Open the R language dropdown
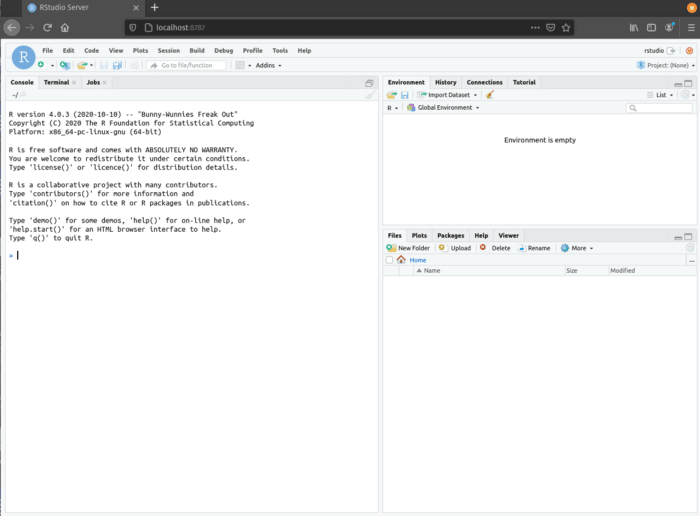Image resolution: width=700 pixels, height=516 pixels. coord(392,108)
